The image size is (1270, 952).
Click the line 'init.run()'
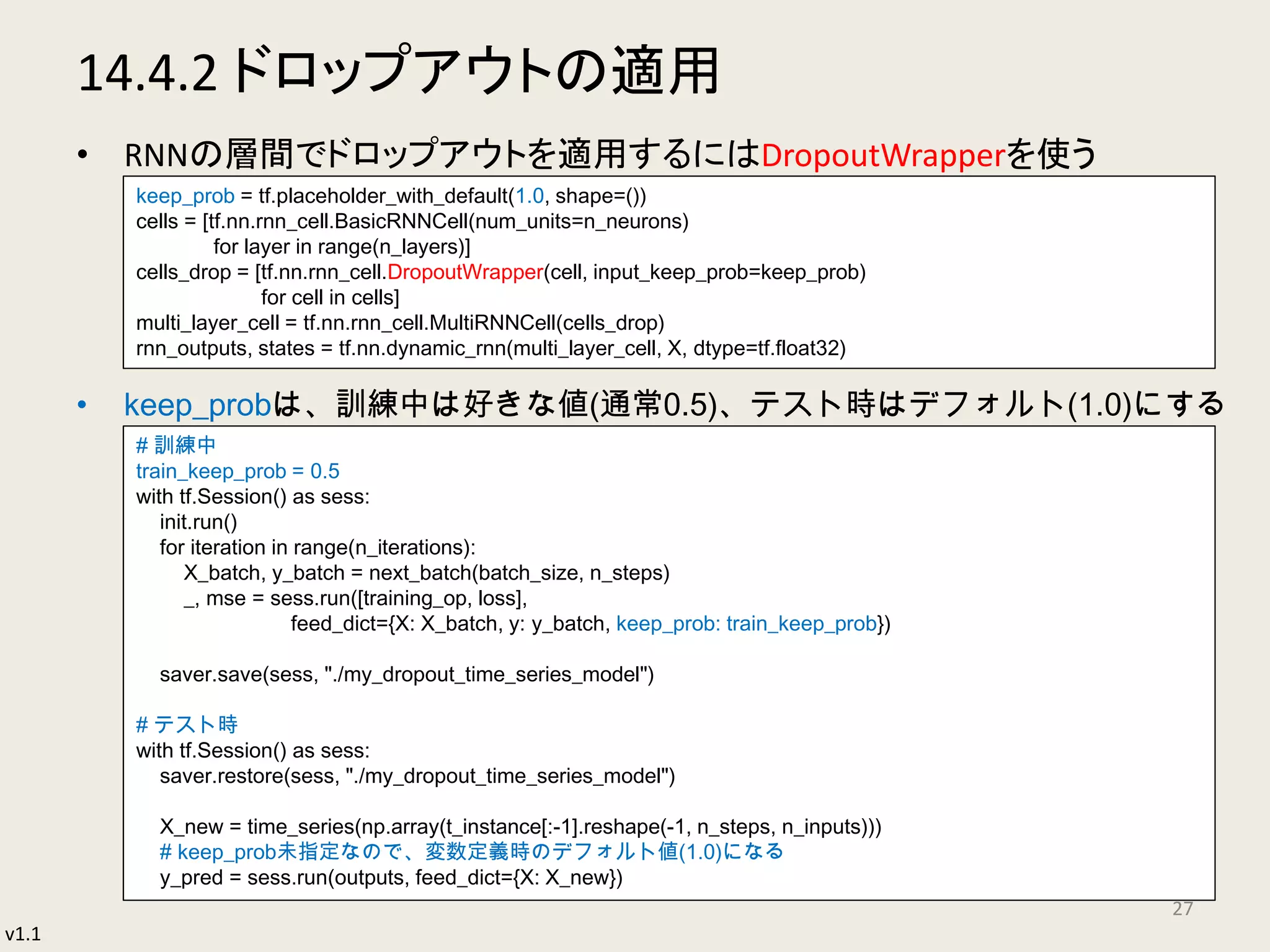(x=198, y=522)
